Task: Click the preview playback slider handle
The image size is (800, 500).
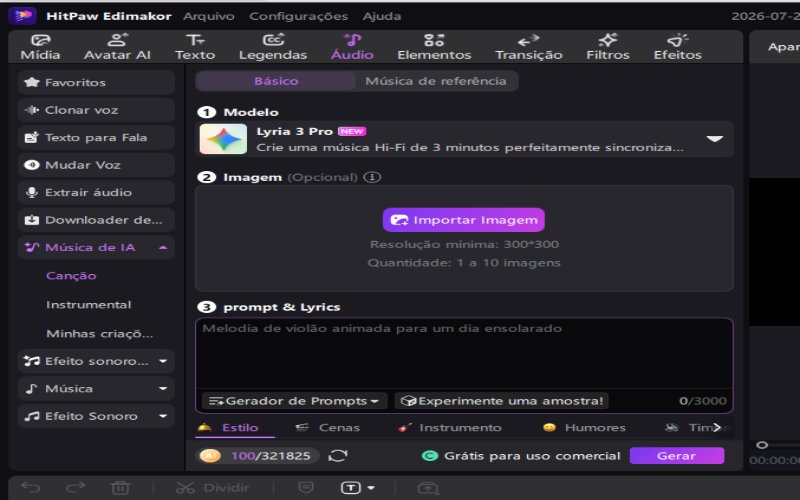Action: pyautogui.click(x=762, y=445)
